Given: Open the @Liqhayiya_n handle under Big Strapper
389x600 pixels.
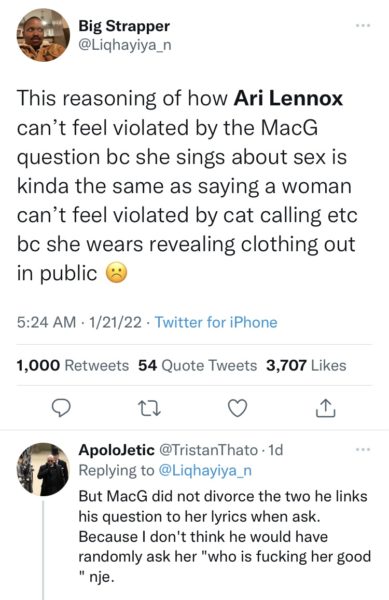Looking at the screenshot, I should [x=125, y=45].
